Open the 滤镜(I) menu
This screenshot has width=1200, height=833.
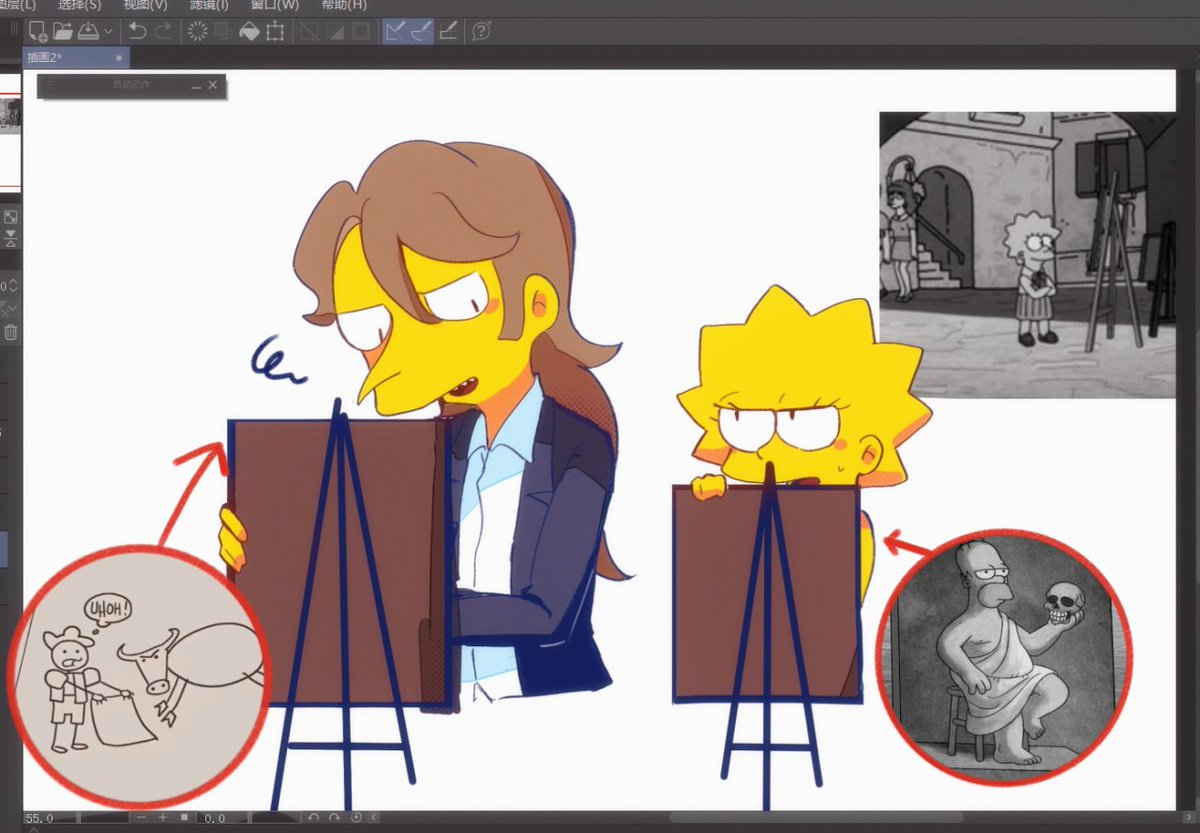pos(210,5)
